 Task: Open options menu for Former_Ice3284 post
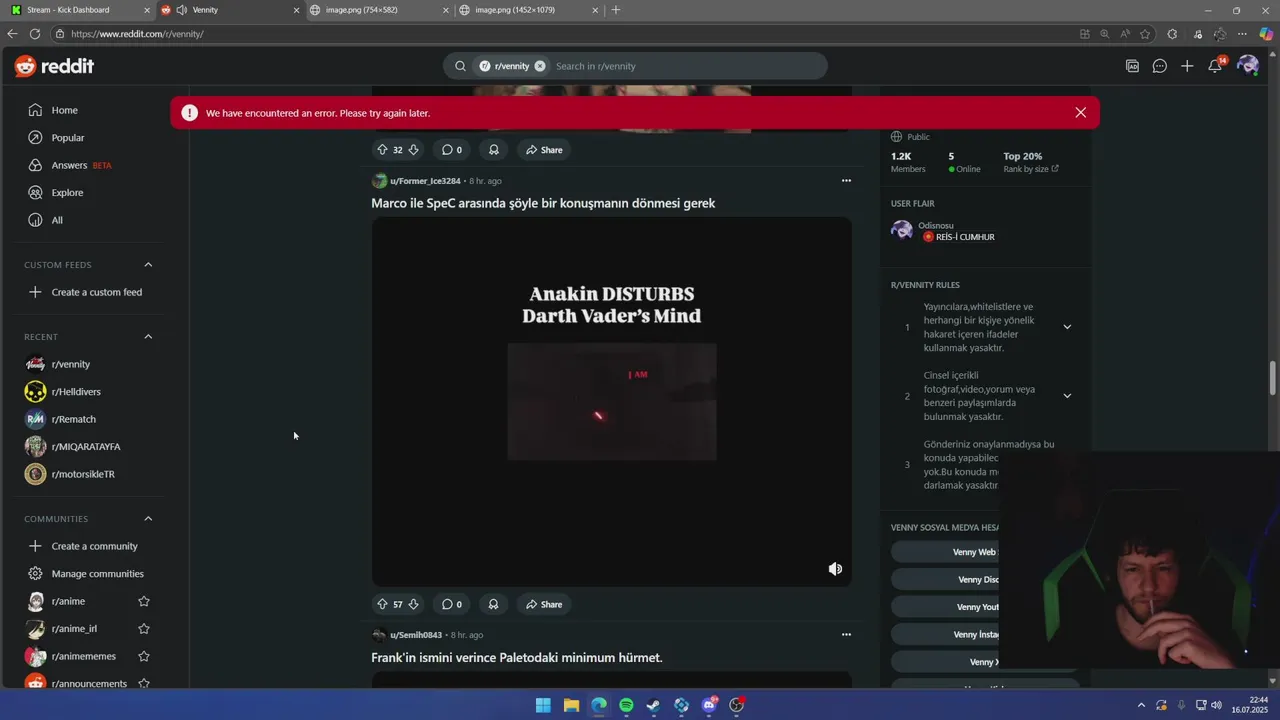pyautogui.click(x=846, y=181)
